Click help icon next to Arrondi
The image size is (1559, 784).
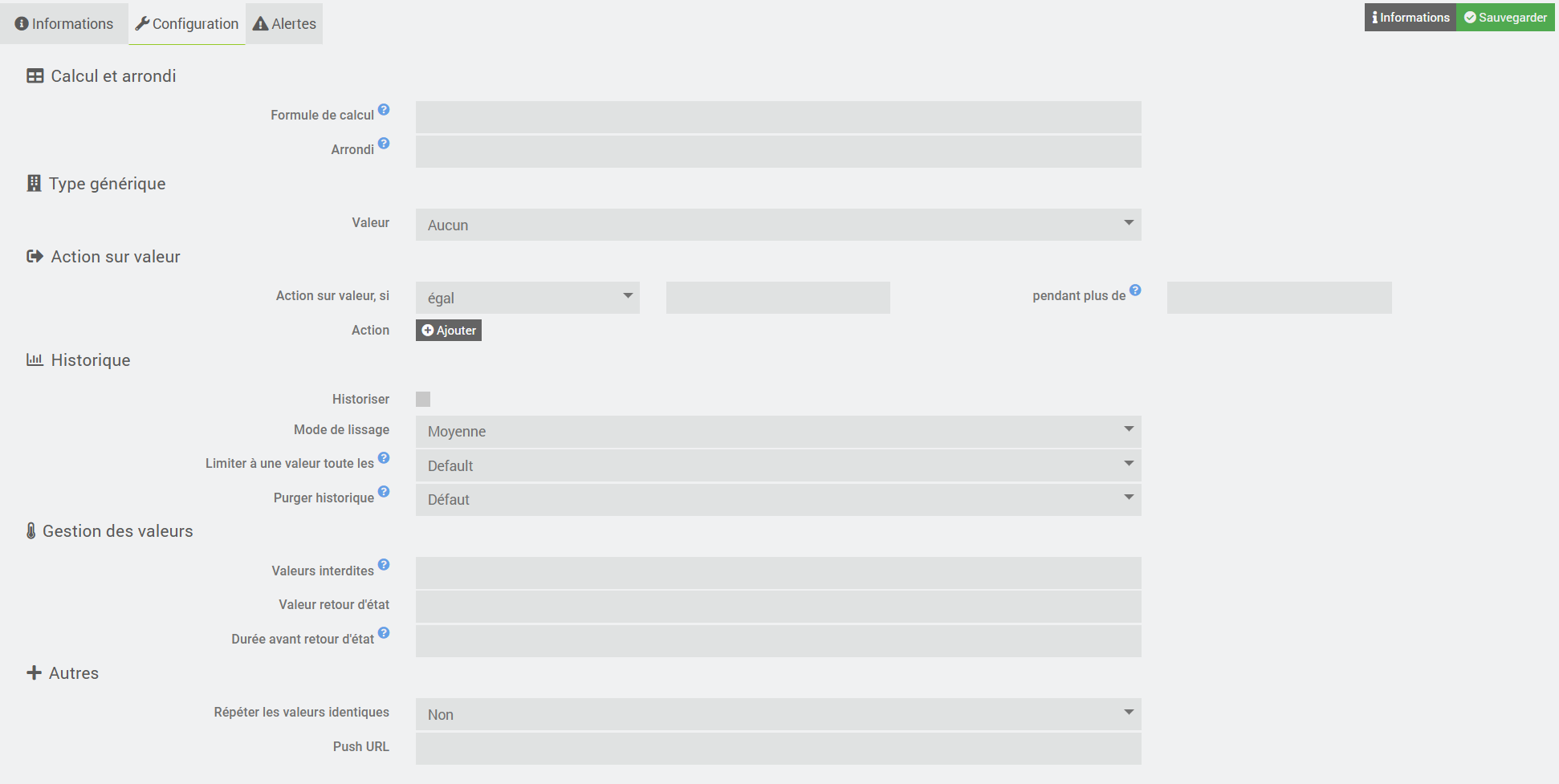[x=384, y=144]
